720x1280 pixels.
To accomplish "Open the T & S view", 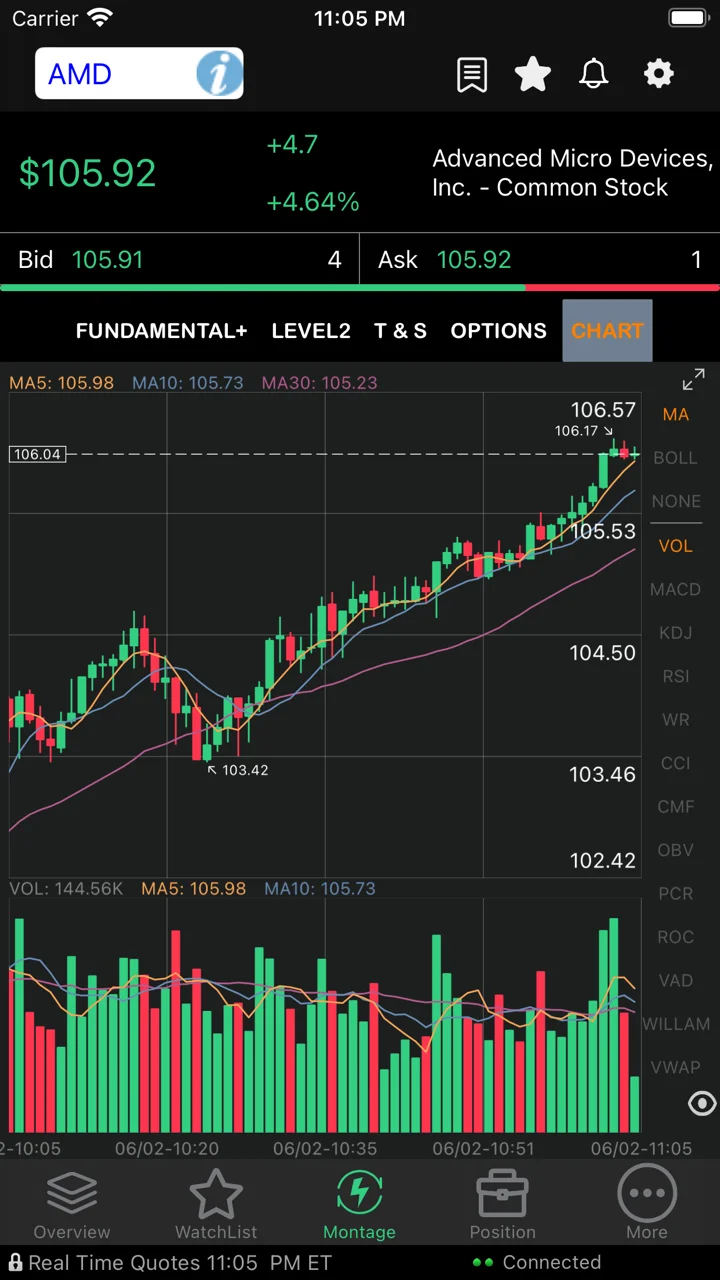I will (400, 331).
